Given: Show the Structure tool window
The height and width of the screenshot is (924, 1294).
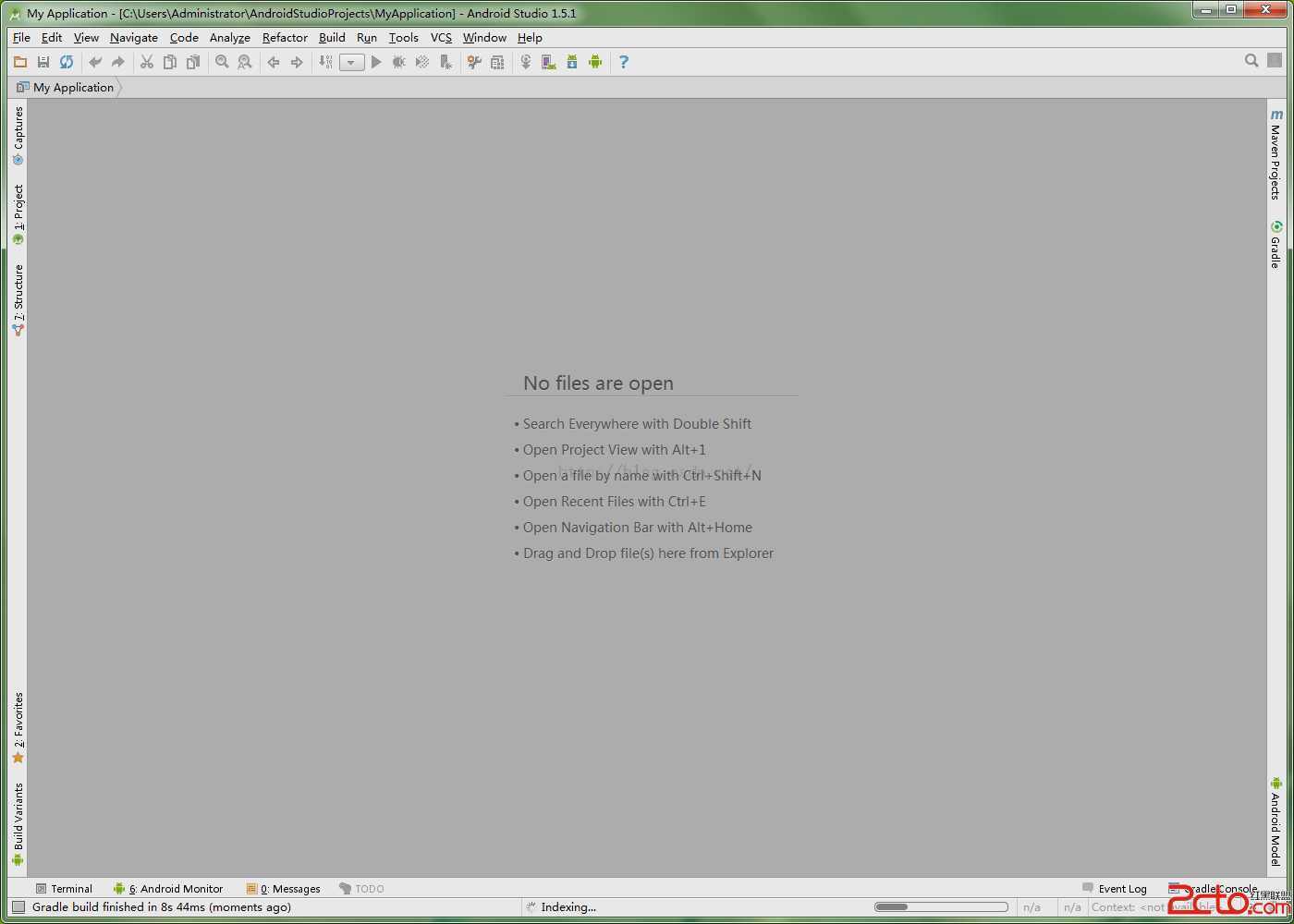Looking at the screenshot, I should pos(18,300).
